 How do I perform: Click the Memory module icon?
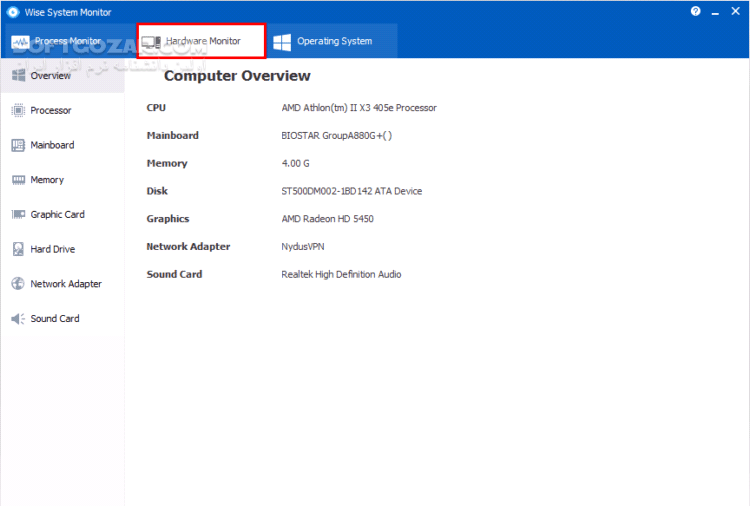coord(17,180)
